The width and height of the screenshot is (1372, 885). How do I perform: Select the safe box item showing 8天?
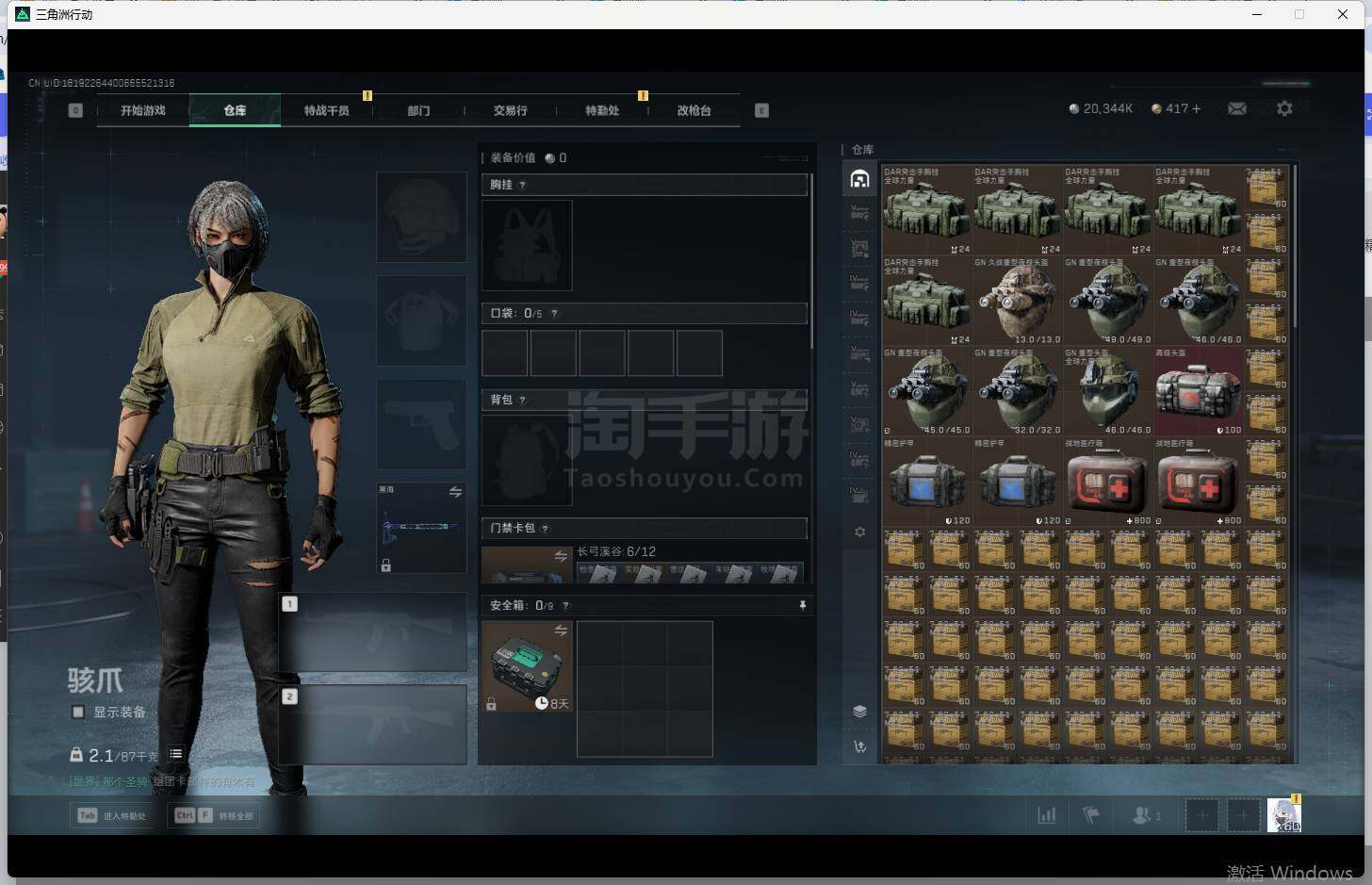tap(527, 665)
